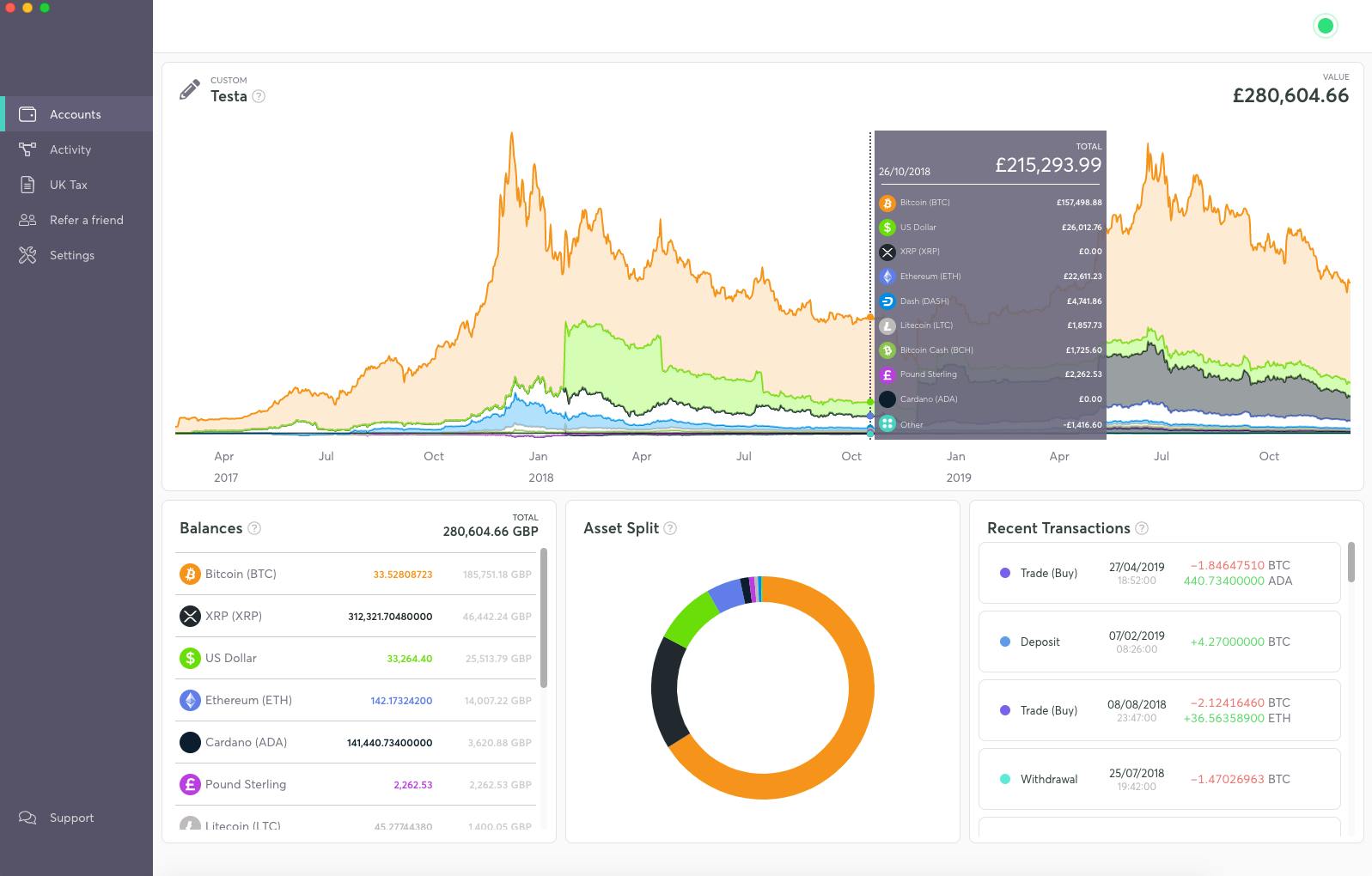
Task: Click the blue Ethereum donut segment
Action: tap(728, 594)
